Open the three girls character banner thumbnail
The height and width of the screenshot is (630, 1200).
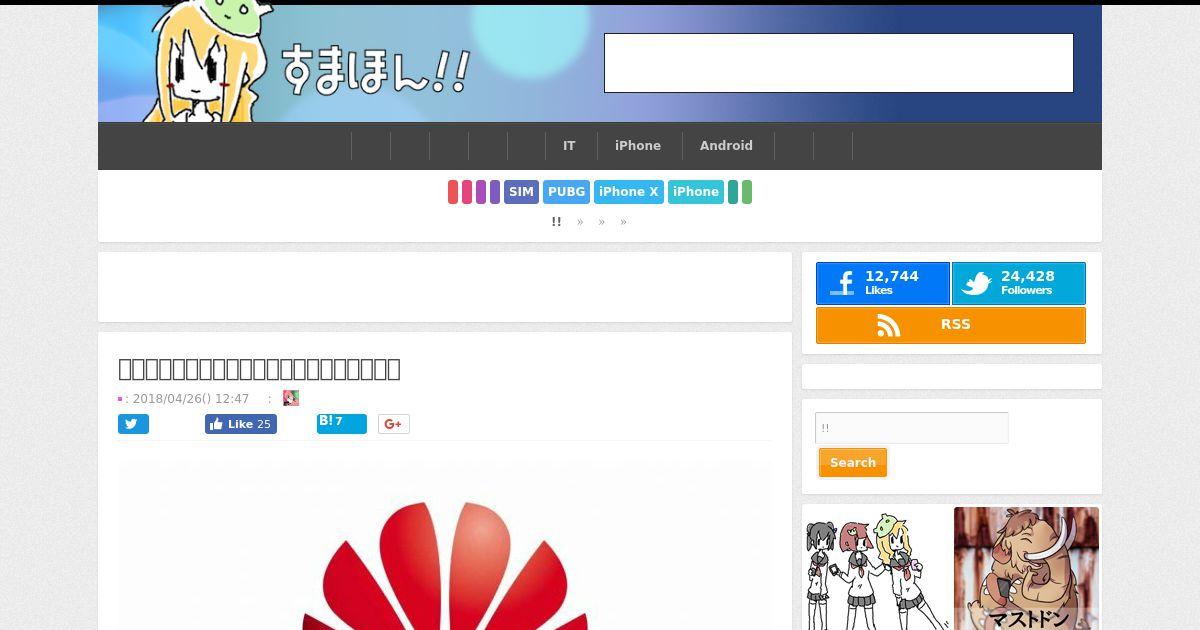tap(876, 568)
